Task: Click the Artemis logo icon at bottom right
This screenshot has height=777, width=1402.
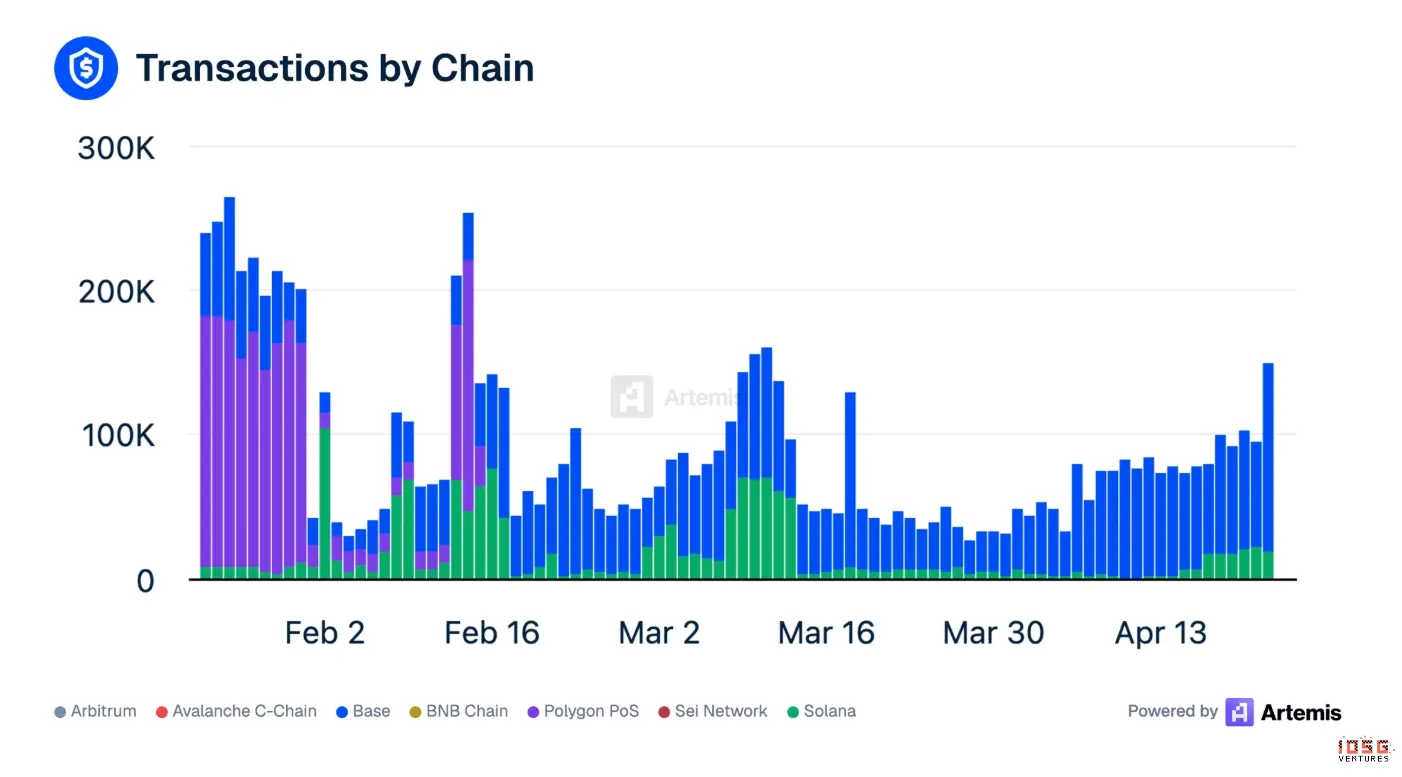Action: click(1239, 712)
